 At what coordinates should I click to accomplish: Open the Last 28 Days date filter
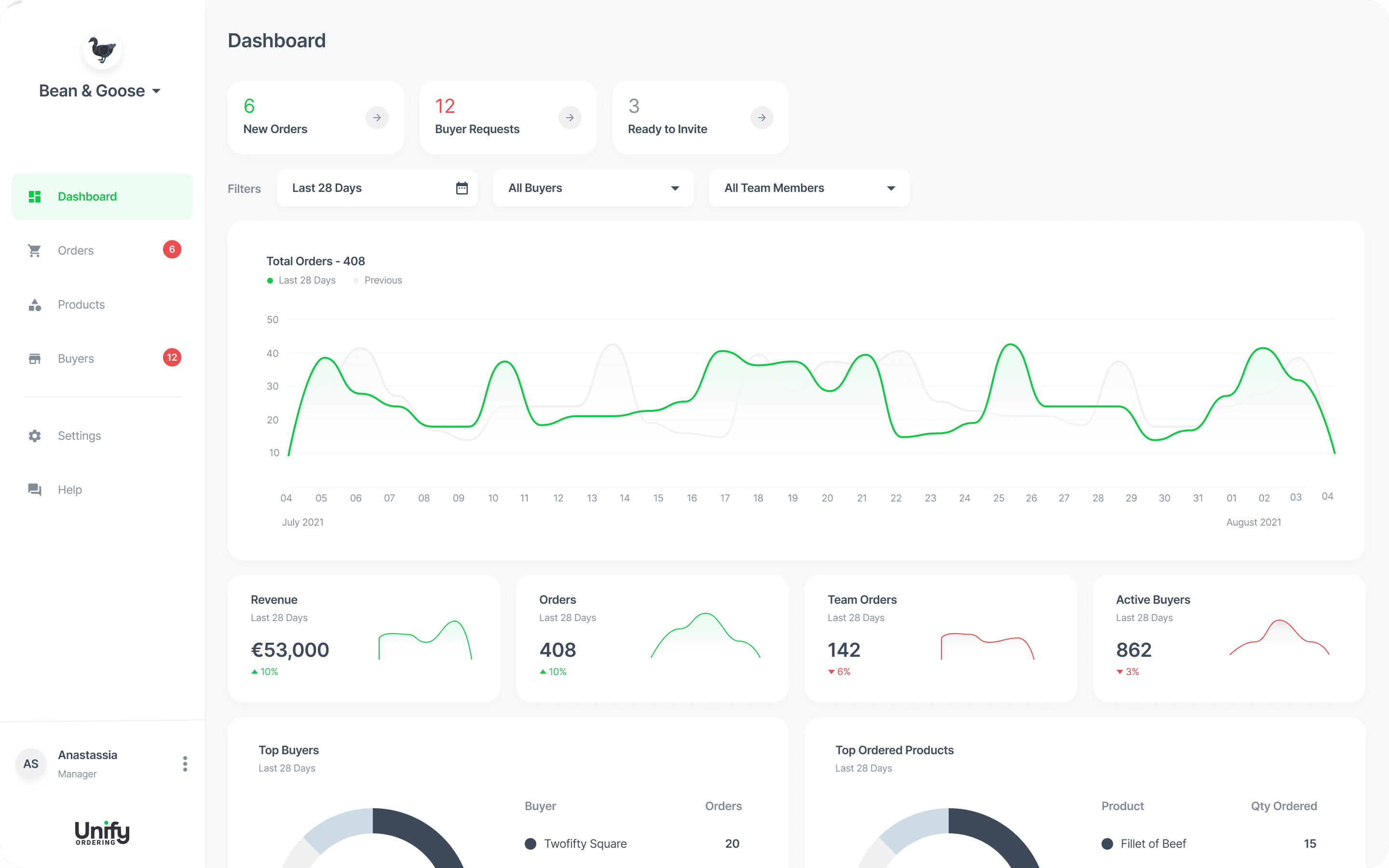click(x=377, y=188)
